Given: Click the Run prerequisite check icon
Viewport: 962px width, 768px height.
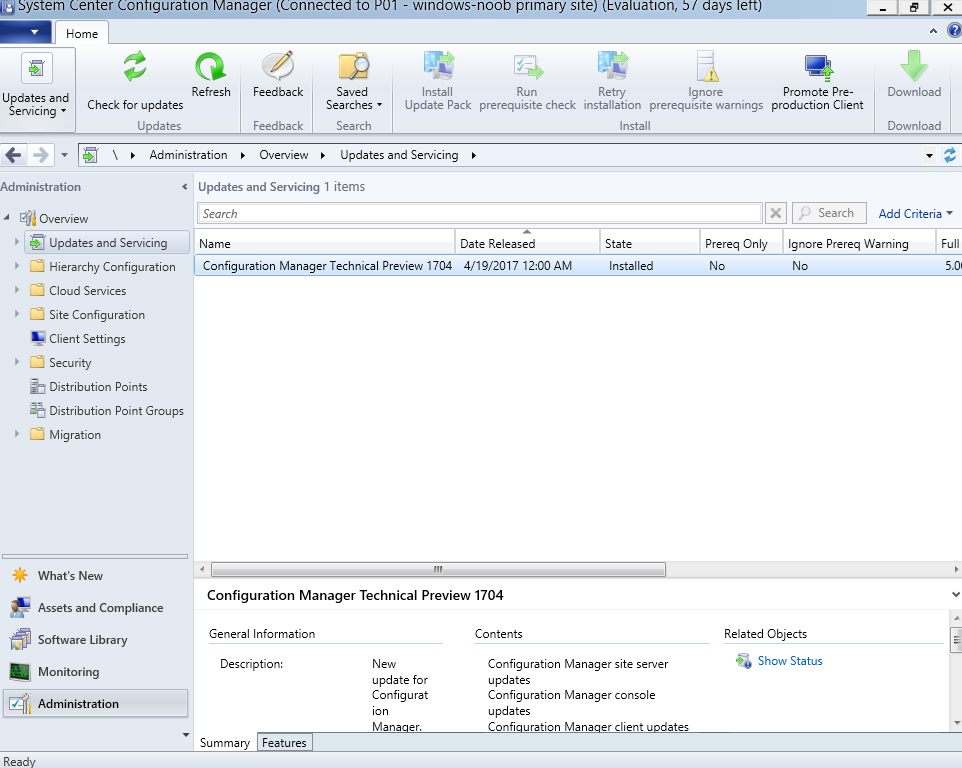Looking at the screenshot, I should (x=528, y=67).
